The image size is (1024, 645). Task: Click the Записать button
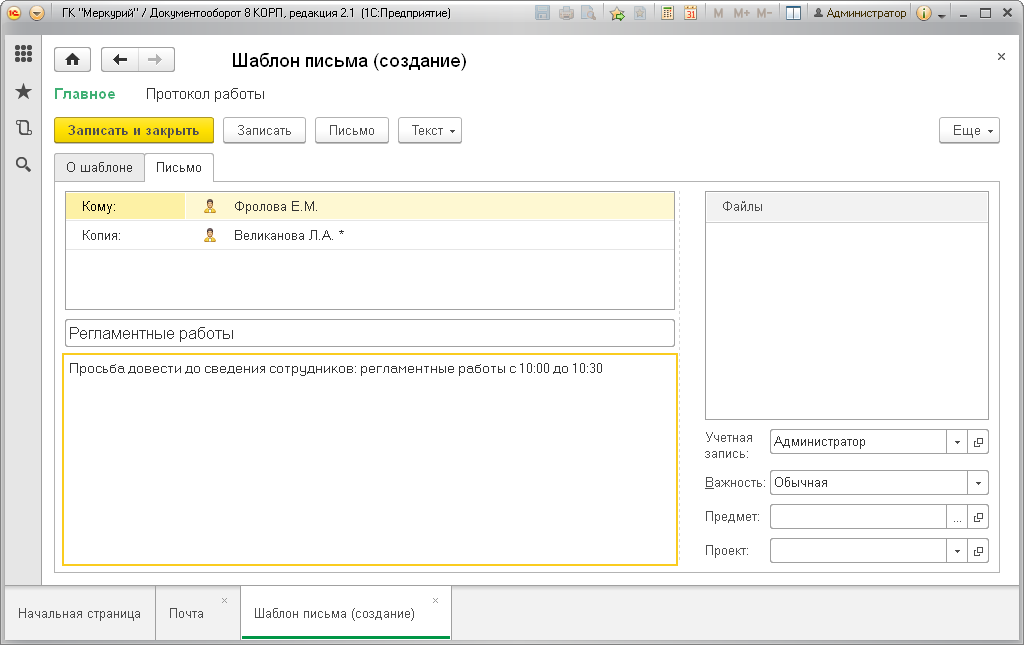[x=264, y=131]
